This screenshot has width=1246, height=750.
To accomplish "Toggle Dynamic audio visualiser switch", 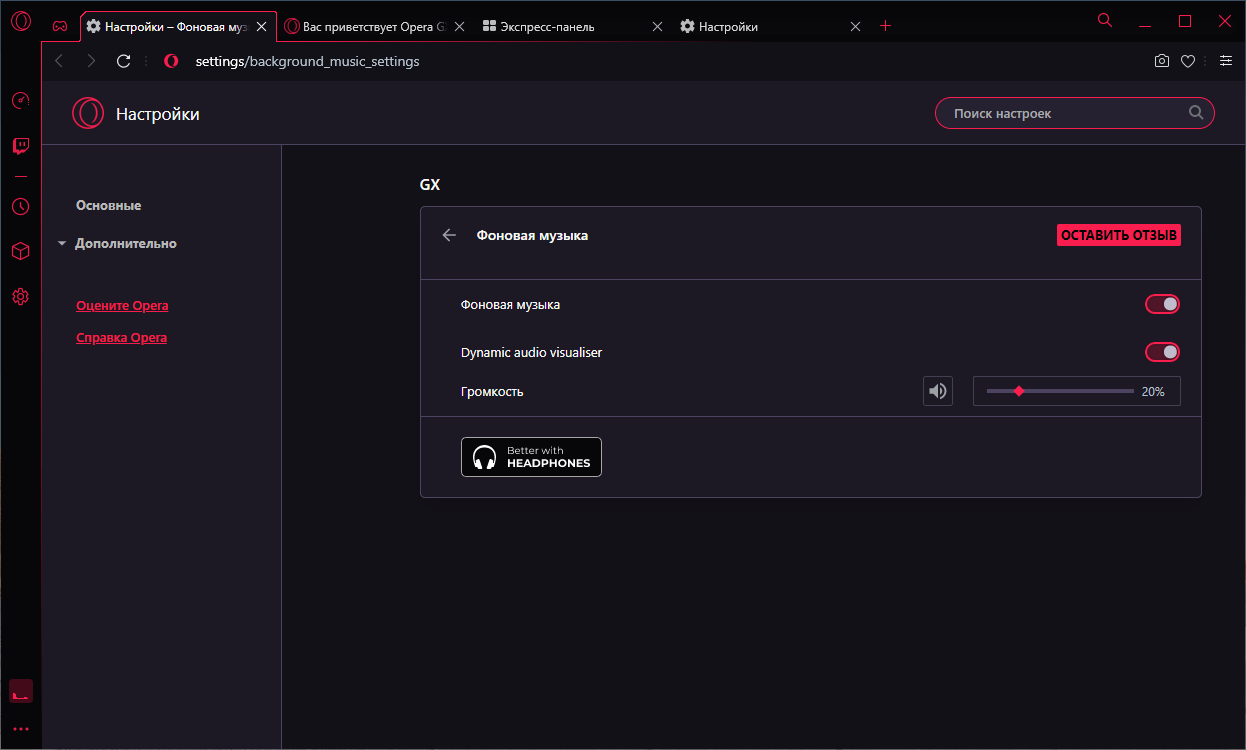I will 1162,352.
